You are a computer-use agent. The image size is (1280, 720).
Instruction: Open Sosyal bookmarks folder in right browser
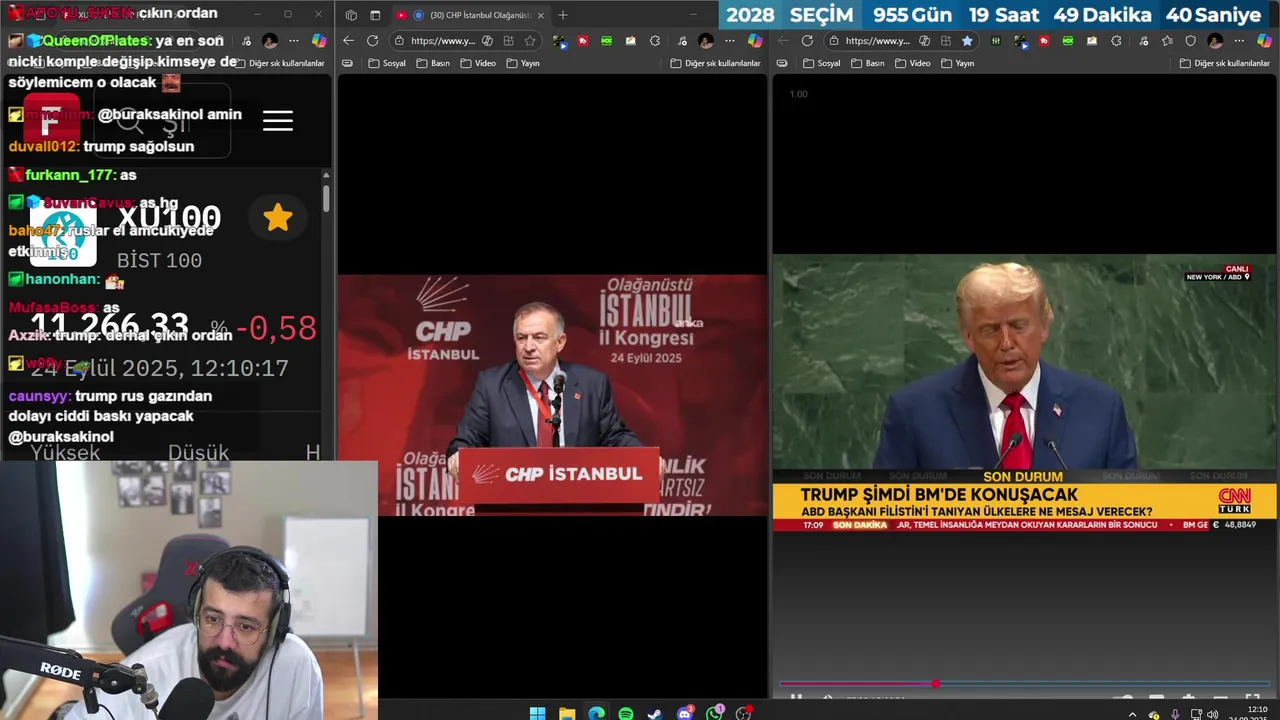pos(822,63)
